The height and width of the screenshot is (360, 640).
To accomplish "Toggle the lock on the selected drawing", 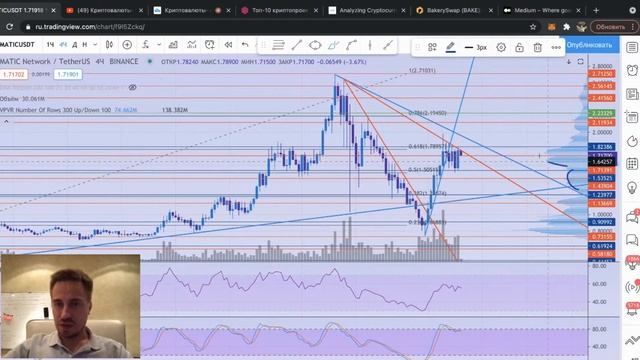I will pyautogui.click(x=519, y=47).
